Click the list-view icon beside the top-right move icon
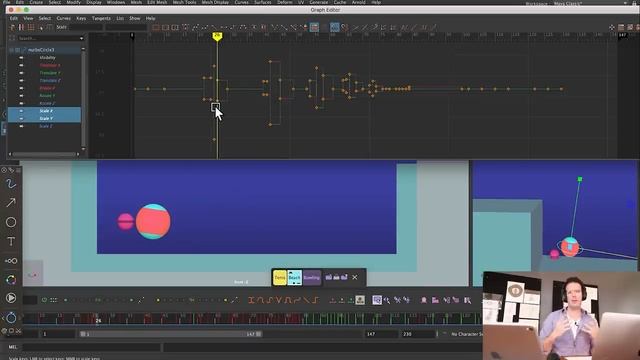The height and width of the screenshot is (360, 640). pos(621,27)
